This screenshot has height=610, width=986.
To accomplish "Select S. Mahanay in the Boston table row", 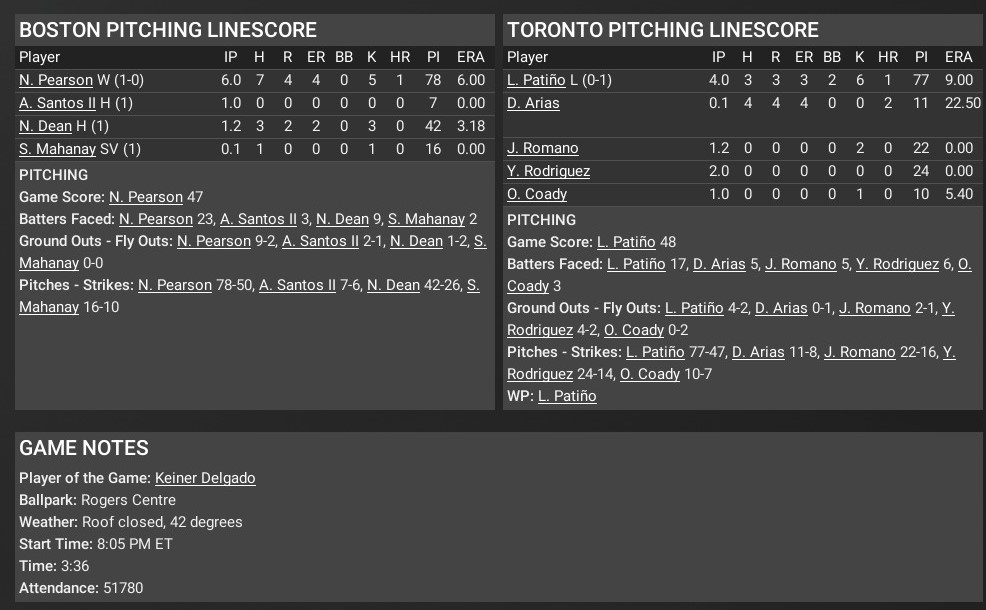I will pyautogui.click(x=58, y=149).
